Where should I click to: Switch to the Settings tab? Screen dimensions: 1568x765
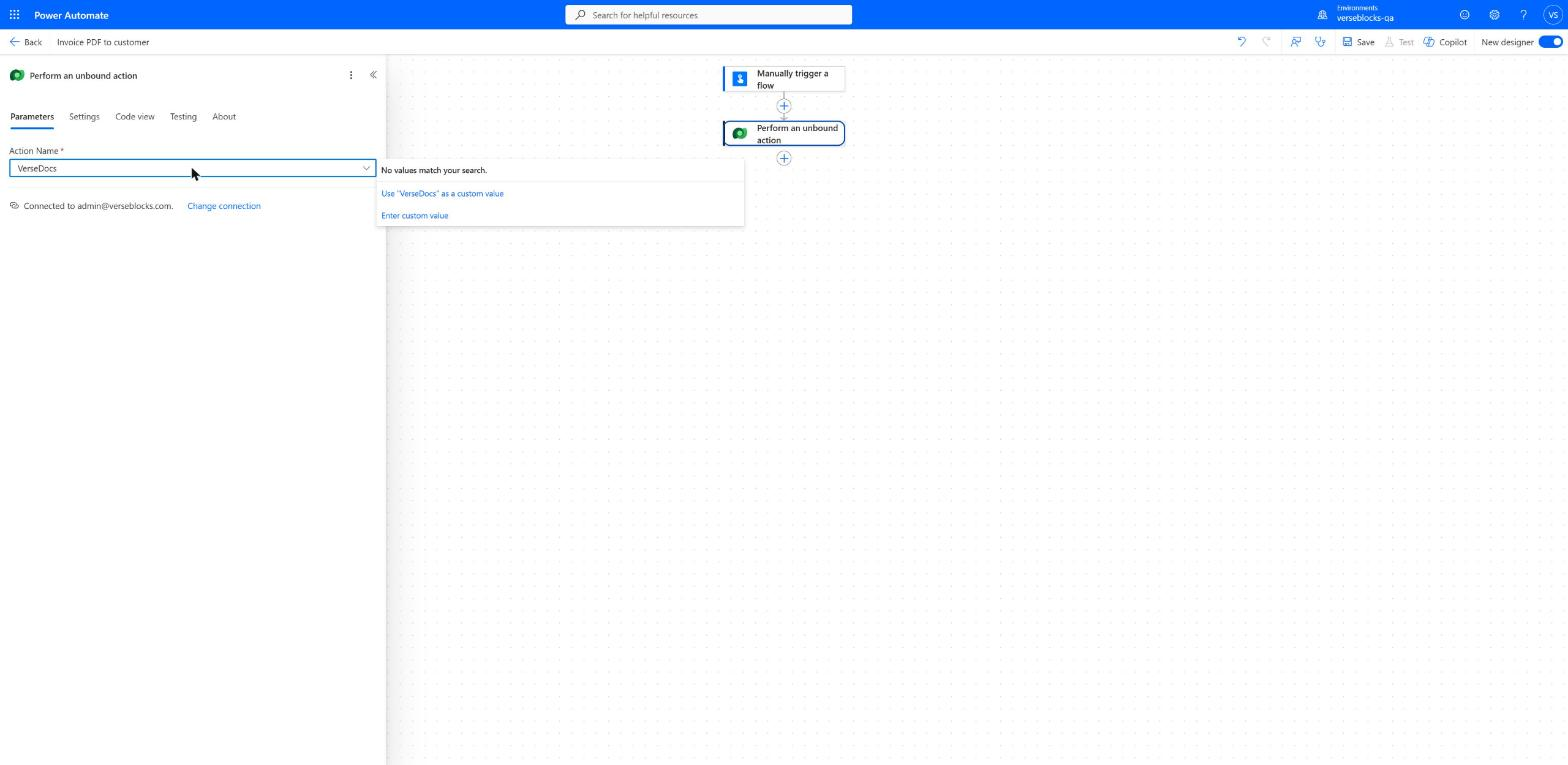tap(84, 117)
